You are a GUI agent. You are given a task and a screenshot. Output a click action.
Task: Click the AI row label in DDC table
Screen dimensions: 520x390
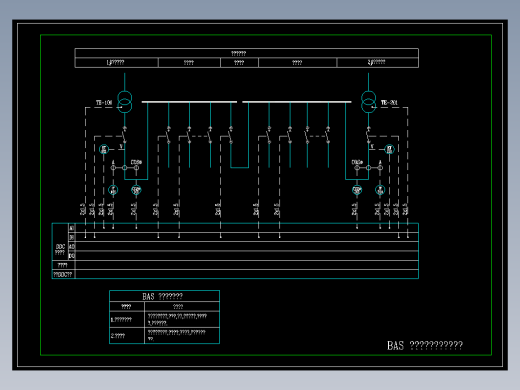click(72, 228)
